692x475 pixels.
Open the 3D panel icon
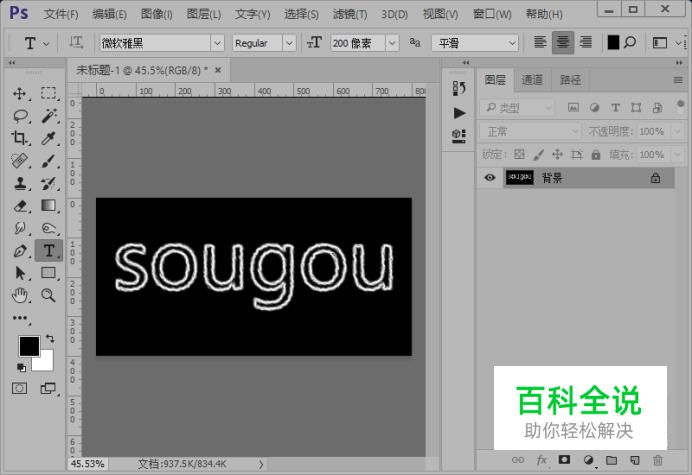[x=459, y=136]
